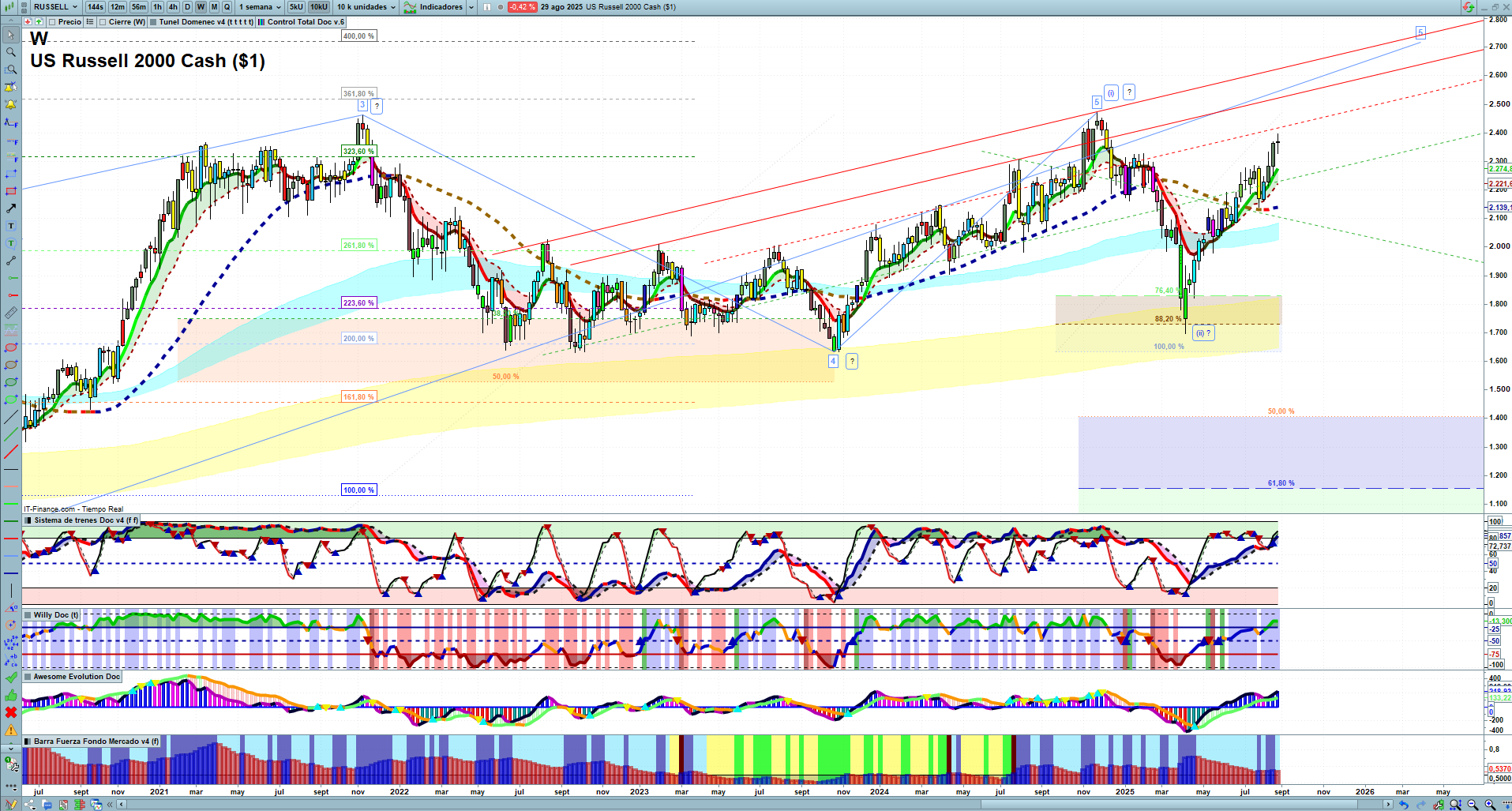The height and width of the screenshot is (811, 1512).
Task: Click the zoom in magnifier
Action: [x=1490, y=805]
